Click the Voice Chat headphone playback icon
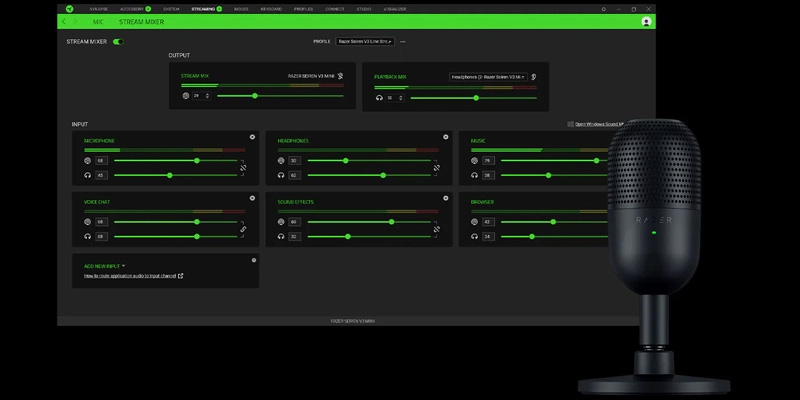Image resolution: width=800 pixels, height=400 pixels. tap(89, 237)
